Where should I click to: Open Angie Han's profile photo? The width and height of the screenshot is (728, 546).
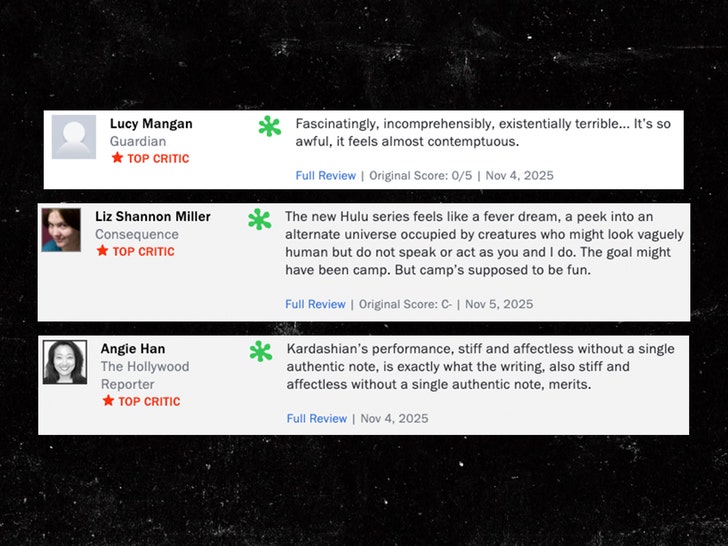pyautogui.click(x=64, y=362)
